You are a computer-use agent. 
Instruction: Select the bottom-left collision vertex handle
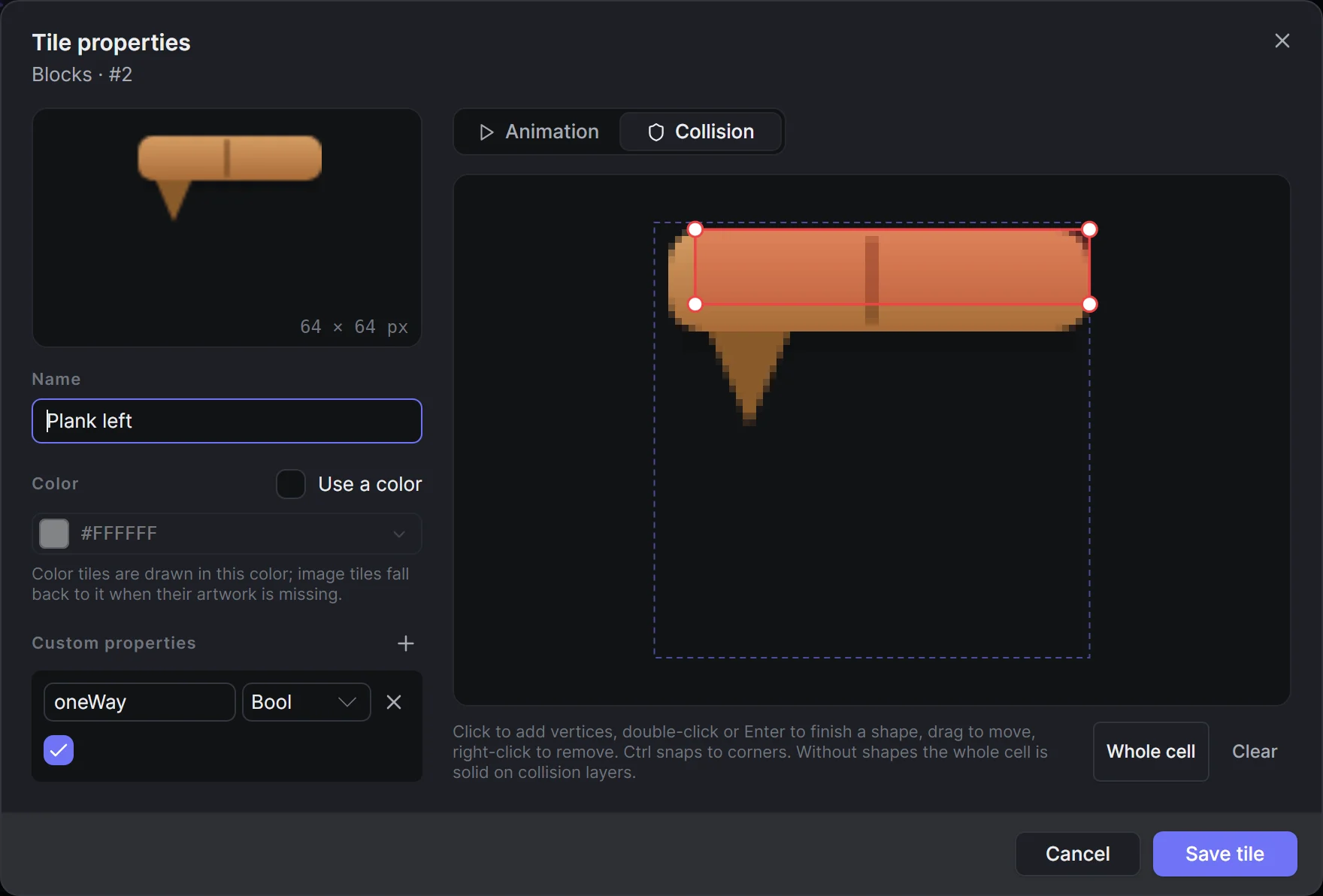[695, 304]
